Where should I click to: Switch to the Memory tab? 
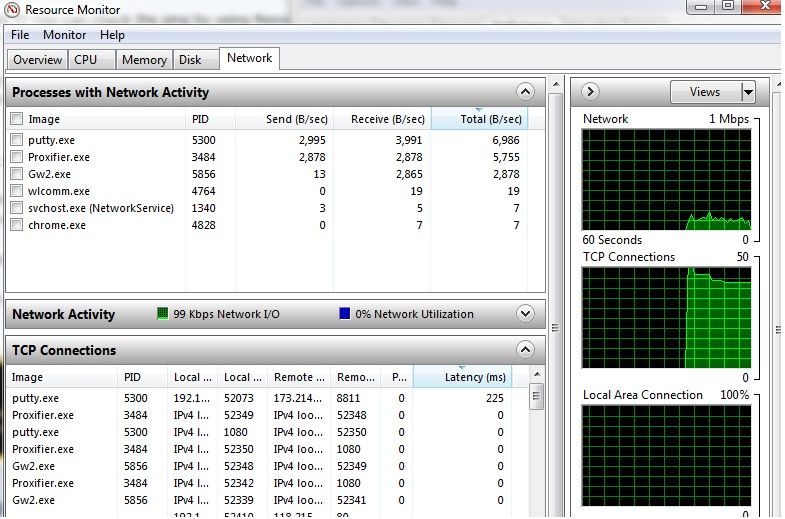pyautogui.click(x=144, y=60)
